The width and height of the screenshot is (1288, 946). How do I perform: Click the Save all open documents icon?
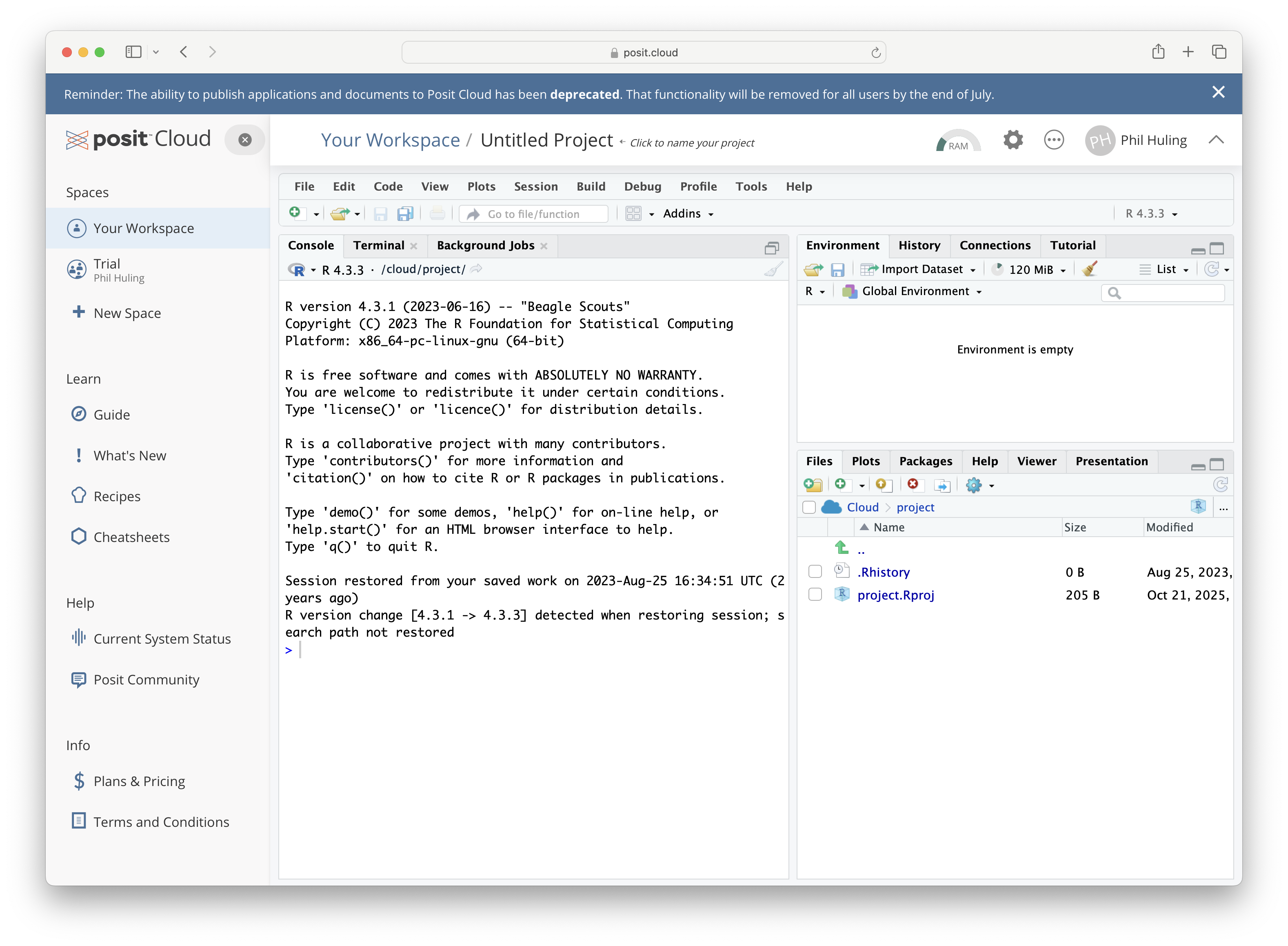point(406,214)
